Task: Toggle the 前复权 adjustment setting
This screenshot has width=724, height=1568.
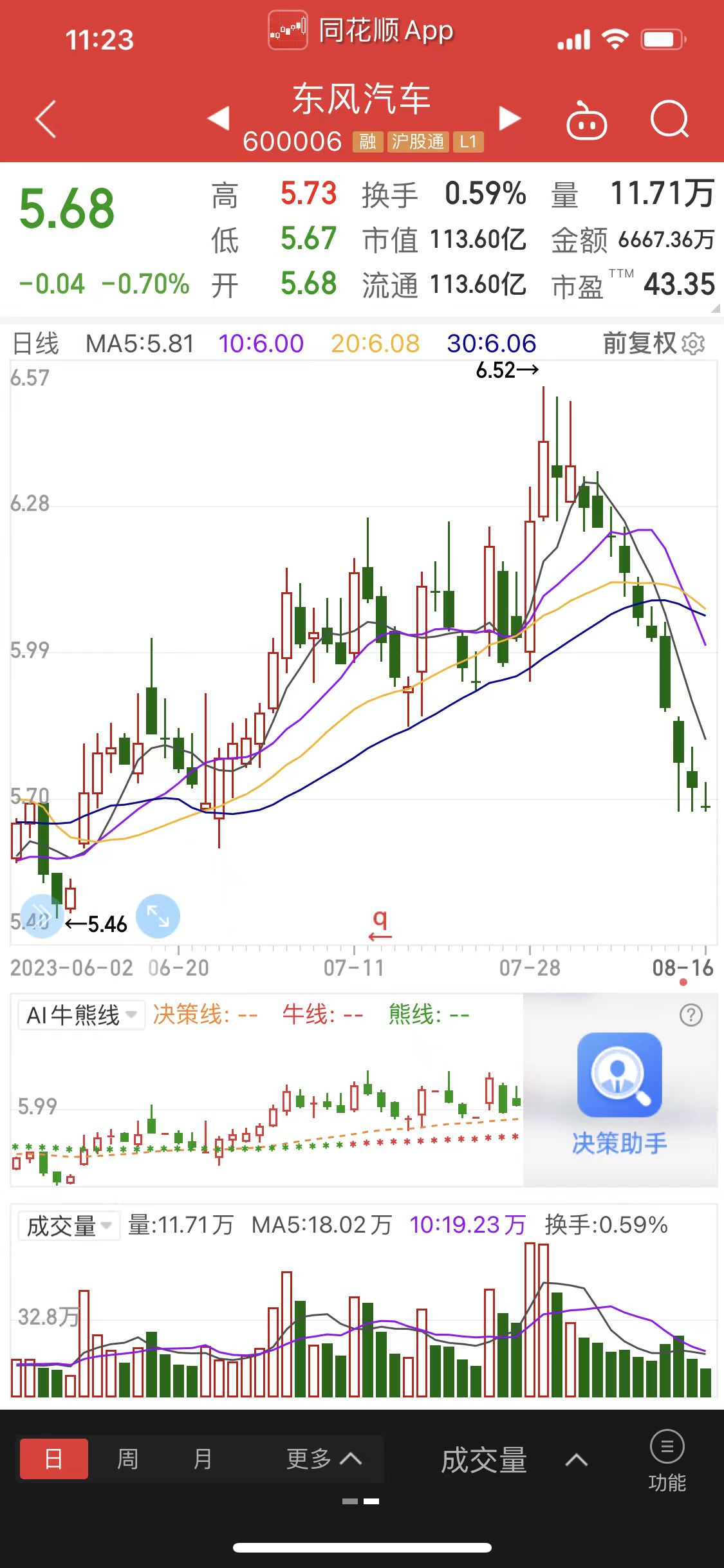Action: [639, 344]
